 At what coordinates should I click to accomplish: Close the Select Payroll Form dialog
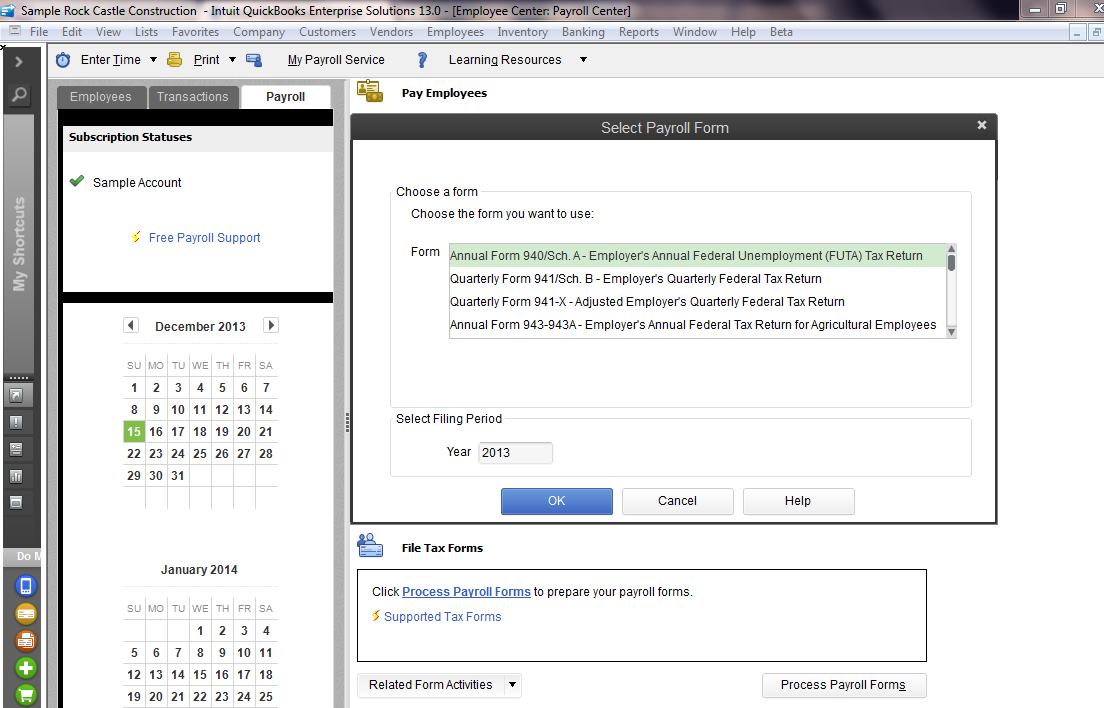coord(981,125)
